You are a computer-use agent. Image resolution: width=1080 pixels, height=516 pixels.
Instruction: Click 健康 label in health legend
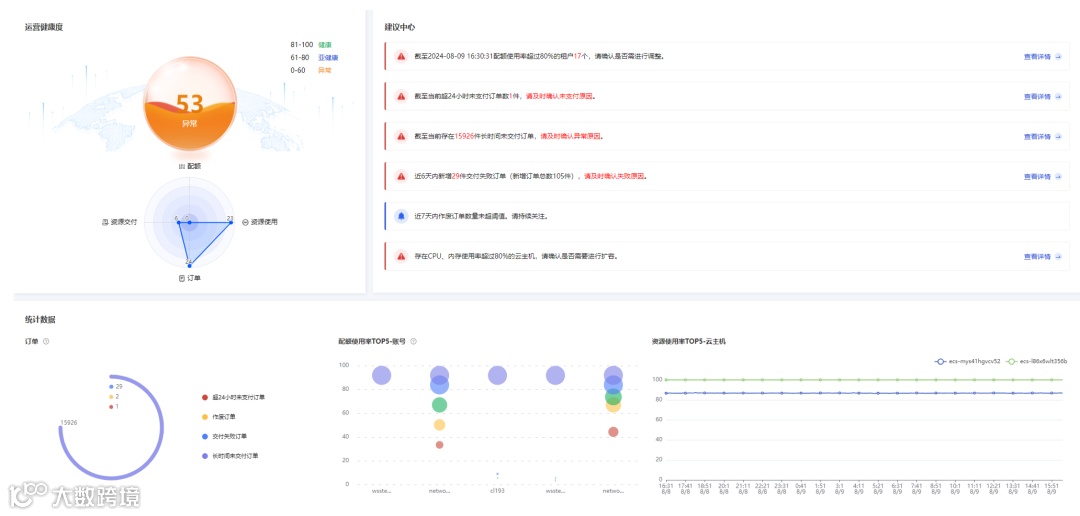click(x=324, y=44)
